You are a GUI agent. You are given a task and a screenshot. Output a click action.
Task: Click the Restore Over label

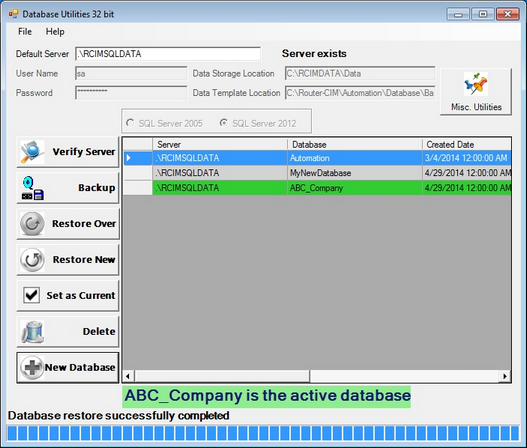(84, 223)
